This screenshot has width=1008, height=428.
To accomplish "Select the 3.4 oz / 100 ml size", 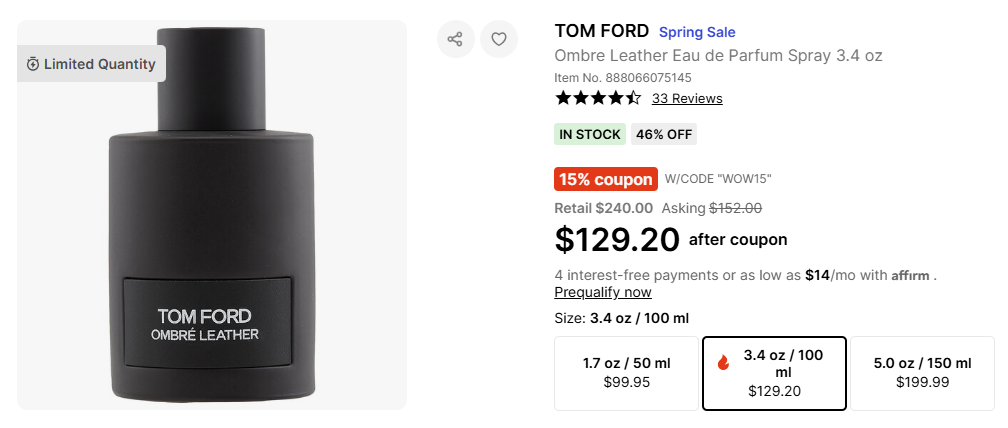I will click(775, 373).
